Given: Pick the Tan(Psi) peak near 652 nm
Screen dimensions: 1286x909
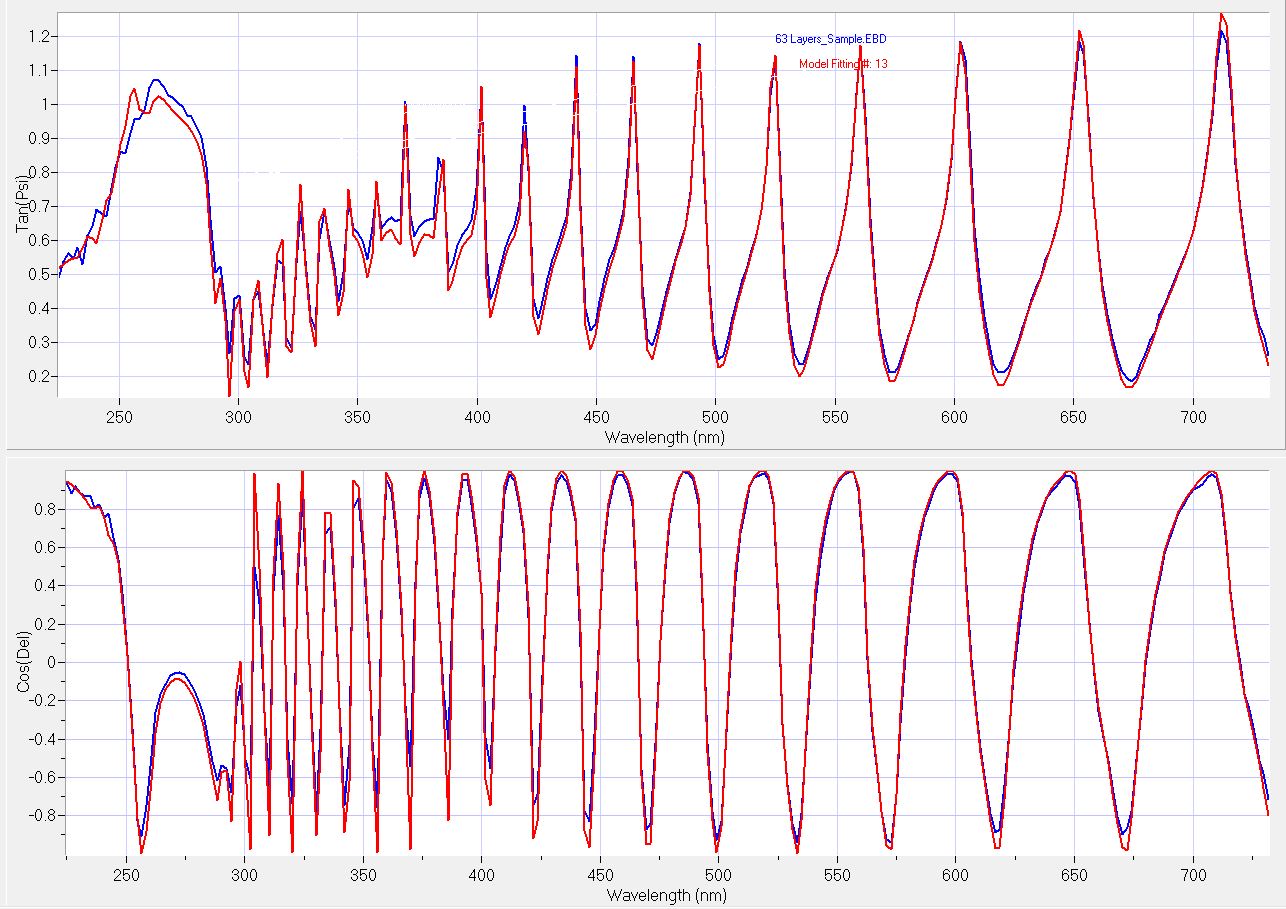Looking at the screenshot, I should (x=1079, y=32).
